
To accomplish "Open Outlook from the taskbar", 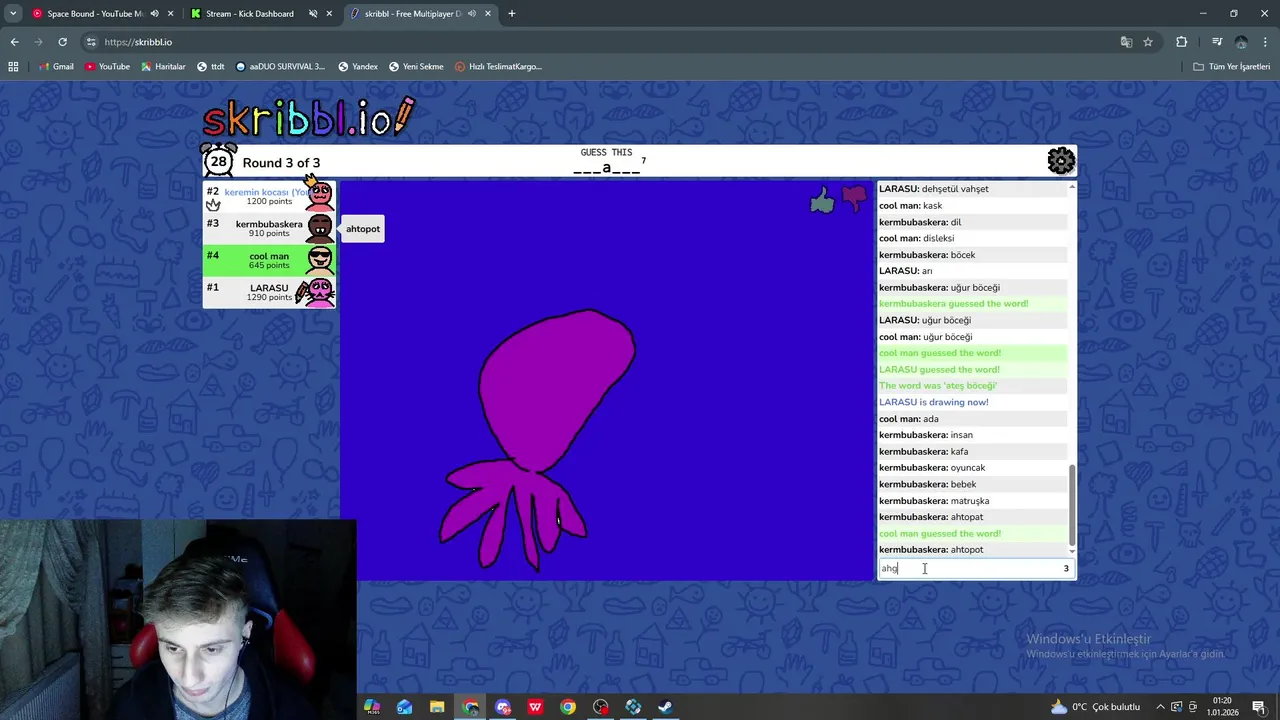I will click(404, 707).
